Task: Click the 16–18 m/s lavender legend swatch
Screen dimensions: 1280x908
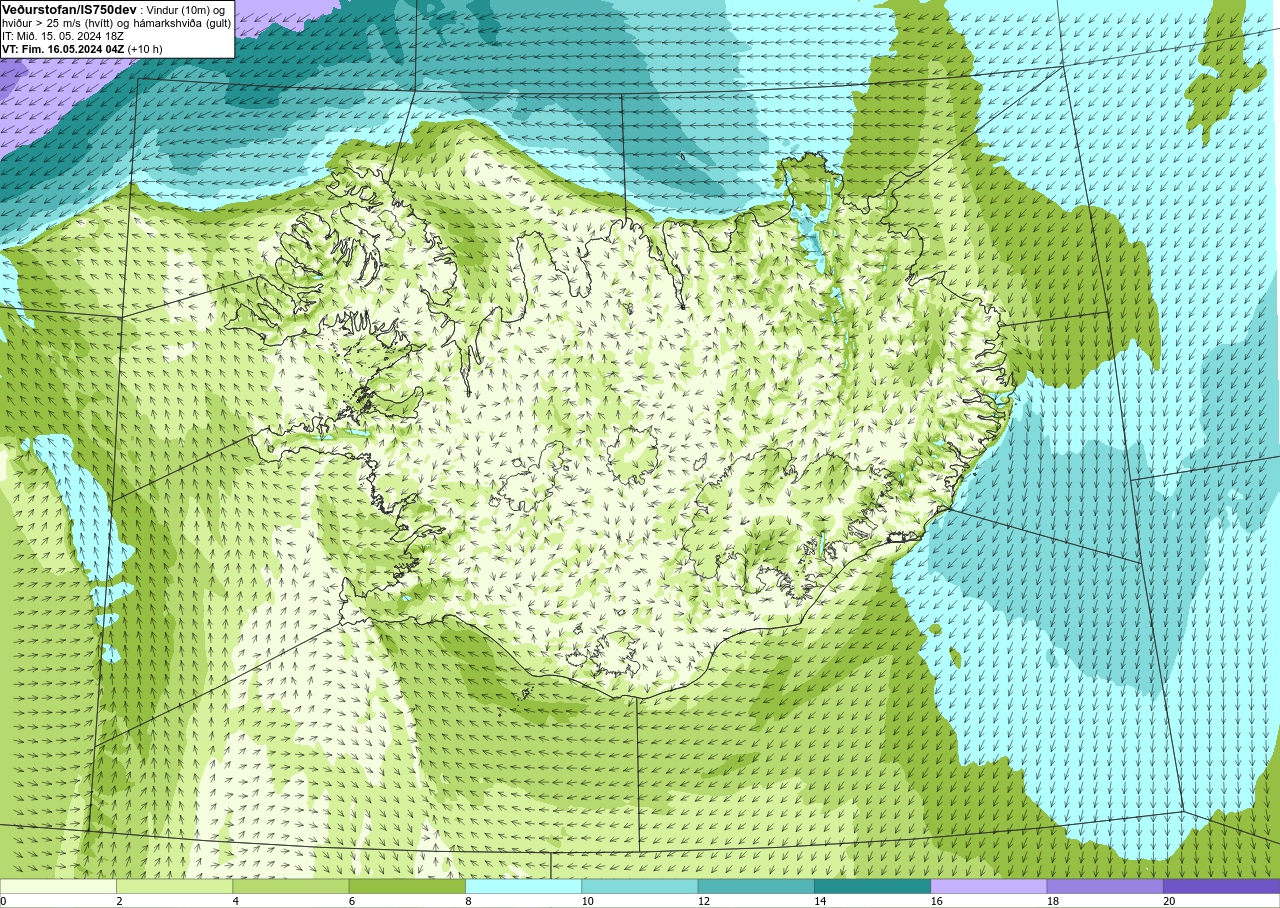Action: click(989, 886)
